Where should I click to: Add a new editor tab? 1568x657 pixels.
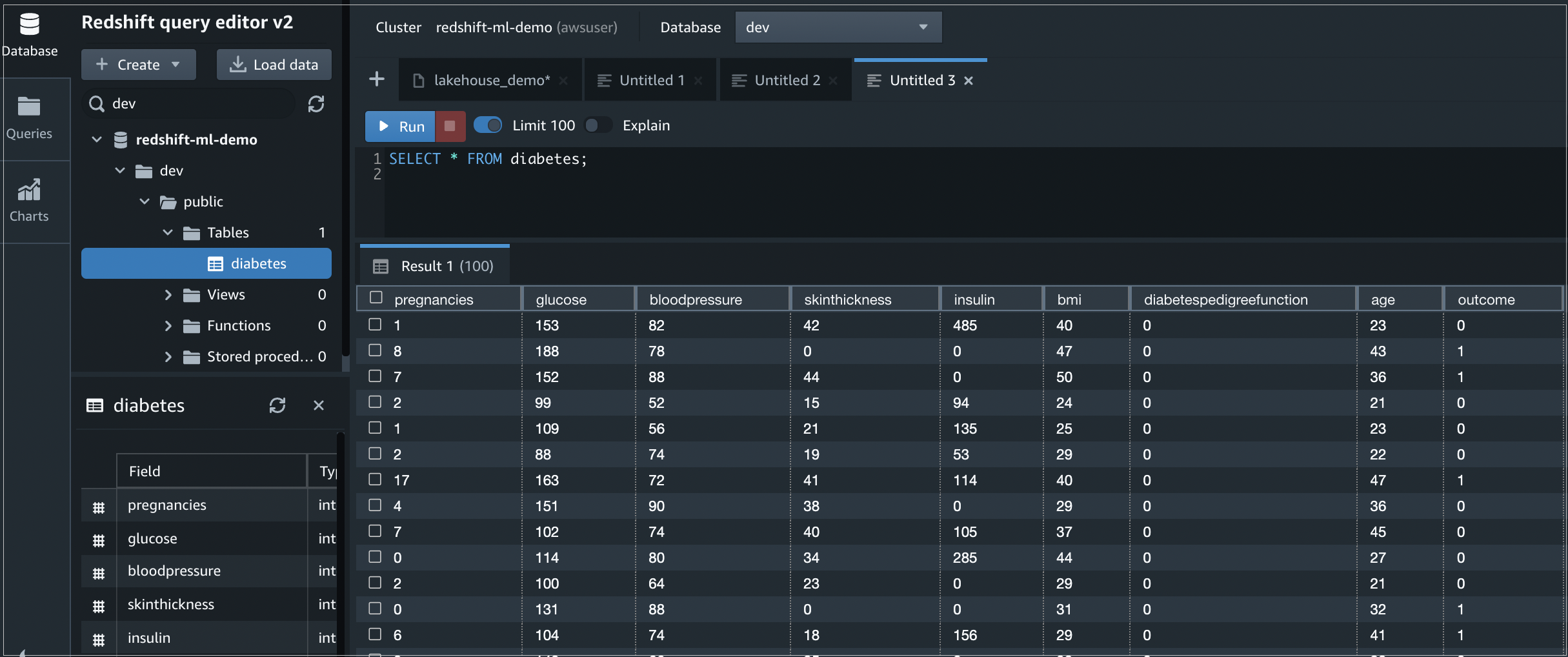(x=377, y=79)
